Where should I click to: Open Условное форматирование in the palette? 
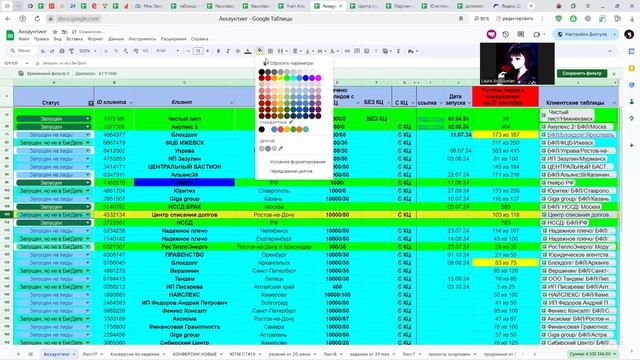tap(298, 162)
